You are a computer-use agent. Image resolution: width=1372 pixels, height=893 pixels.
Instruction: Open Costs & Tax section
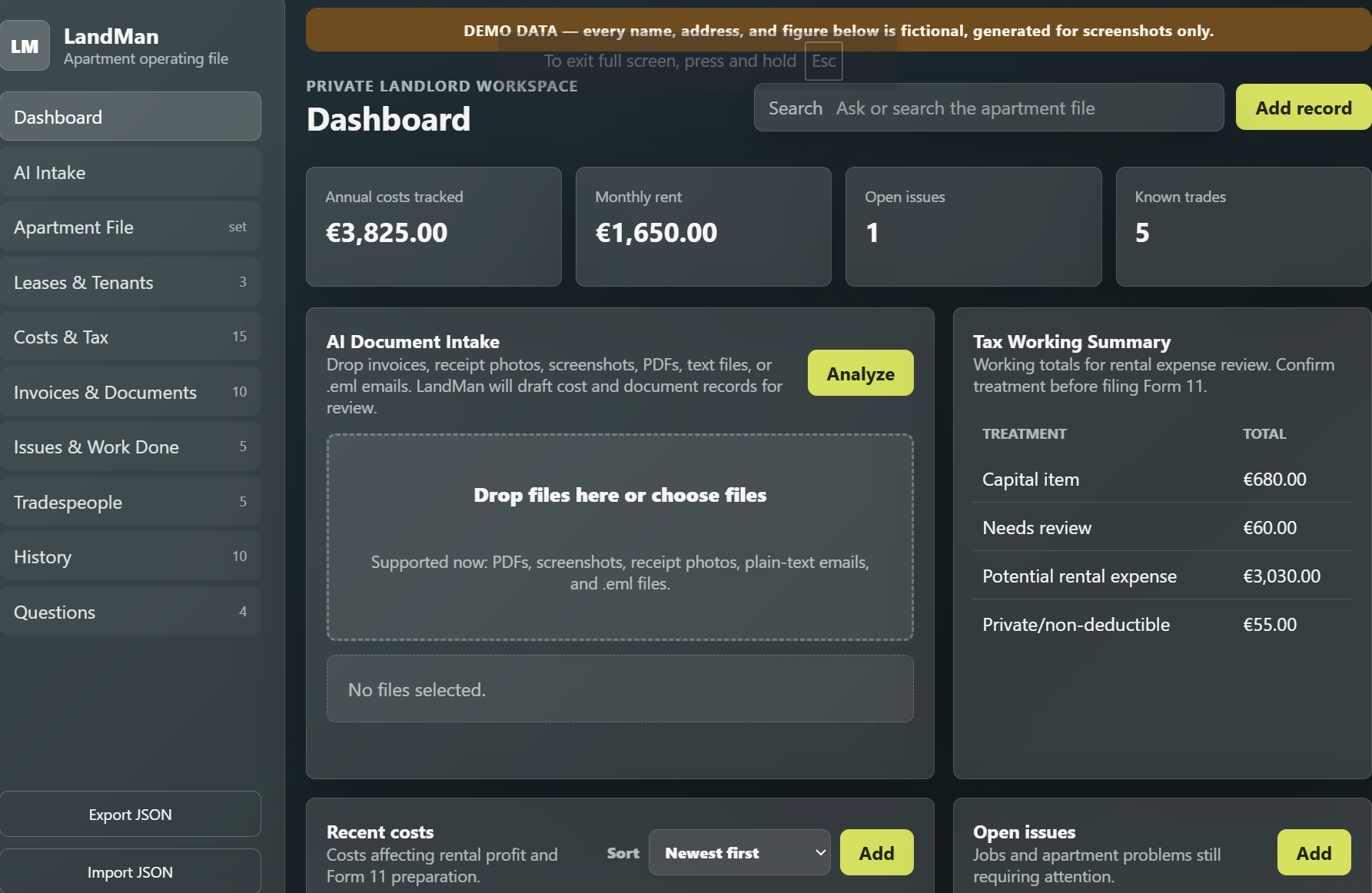click(131, 337)
